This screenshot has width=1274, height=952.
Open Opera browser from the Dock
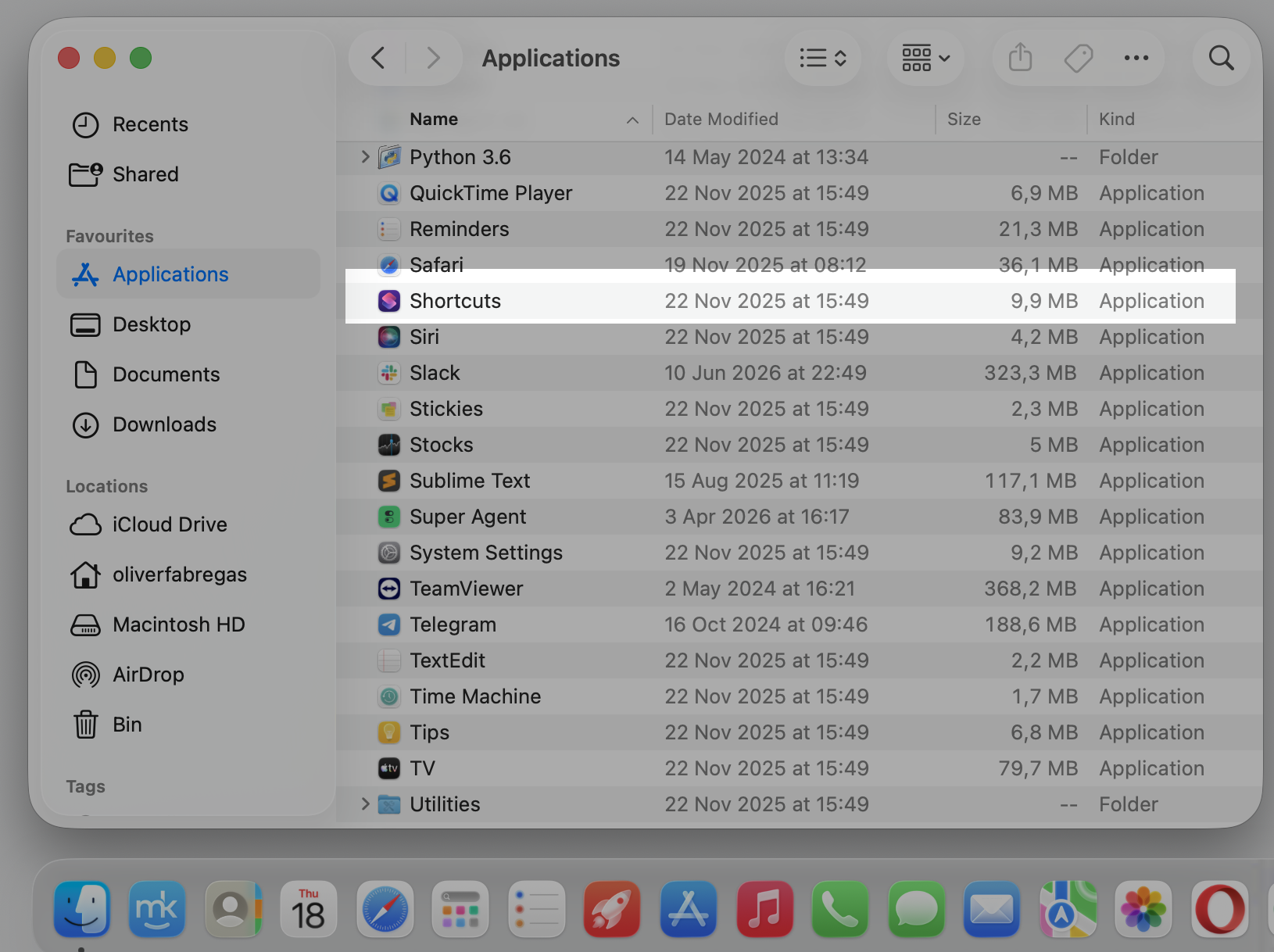(1219, 908)
